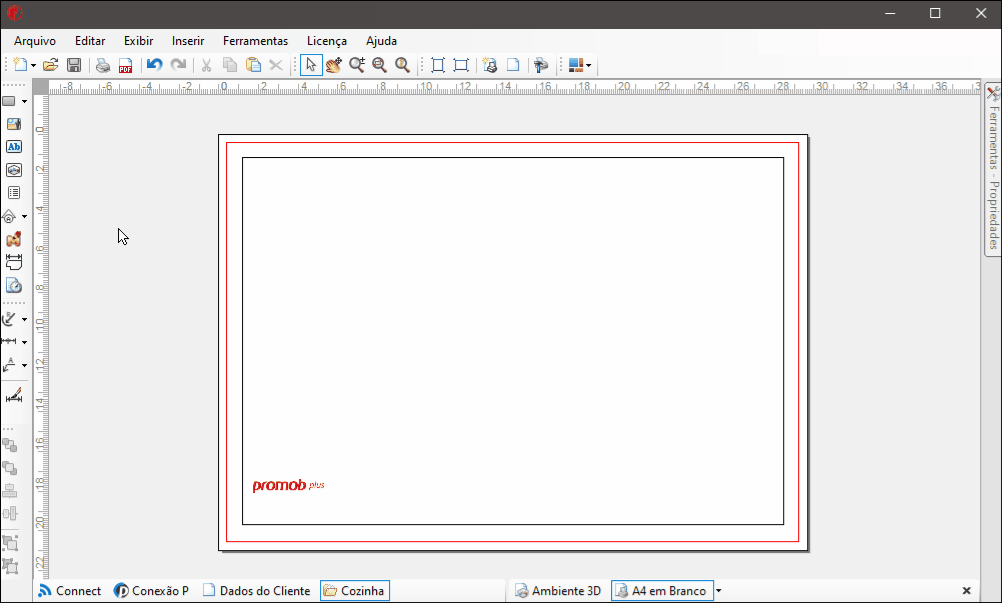The height and width of the screenshot is (603, 1002).
Task: Open the Licença menu
Action: (327, 41)
